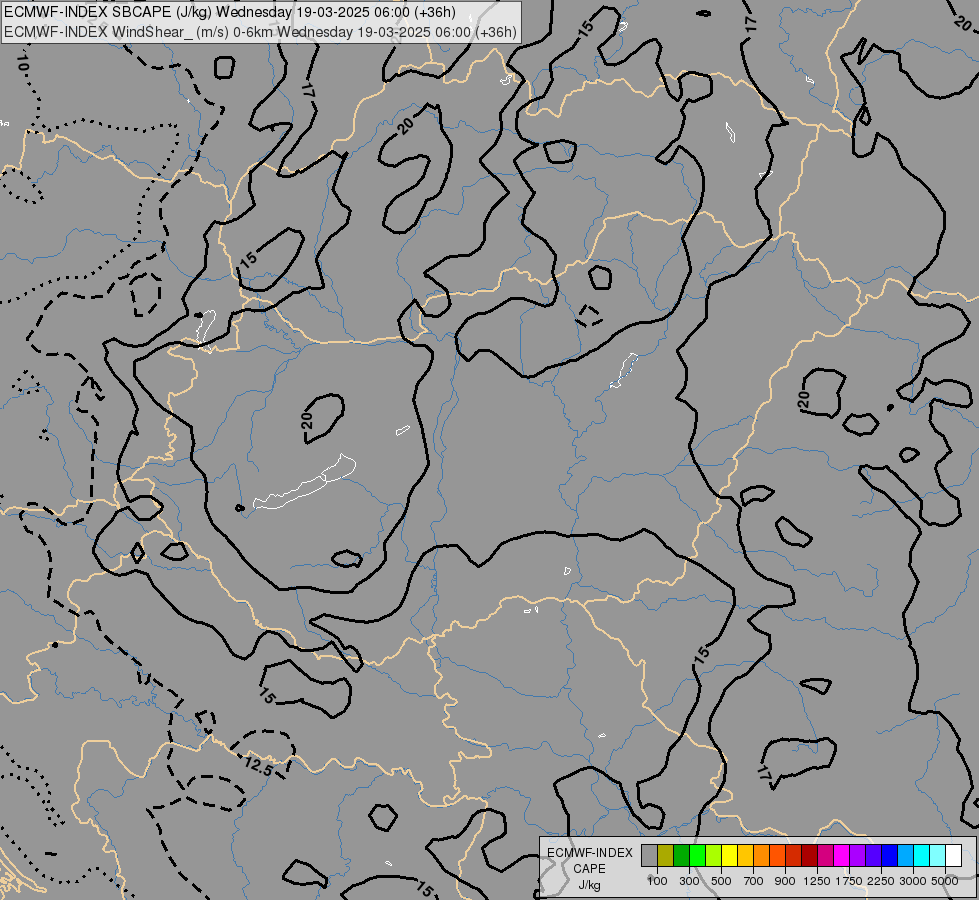The image size is (979, 900).
Task: Click the 5000 value under the legend
Action: click(945, 881)
